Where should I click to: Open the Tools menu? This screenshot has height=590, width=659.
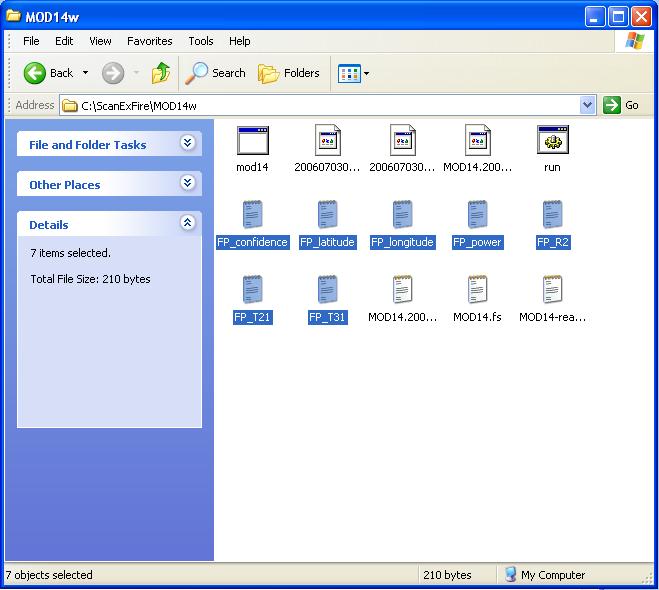(200, 41)
